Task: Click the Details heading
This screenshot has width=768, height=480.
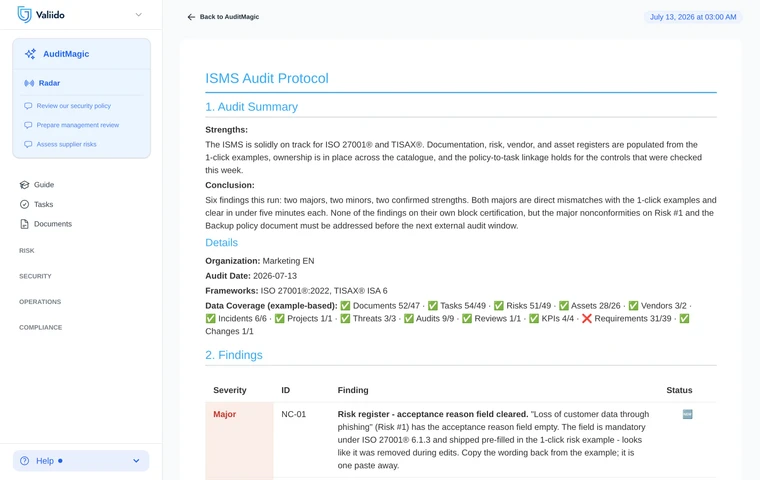Action: 221,243
